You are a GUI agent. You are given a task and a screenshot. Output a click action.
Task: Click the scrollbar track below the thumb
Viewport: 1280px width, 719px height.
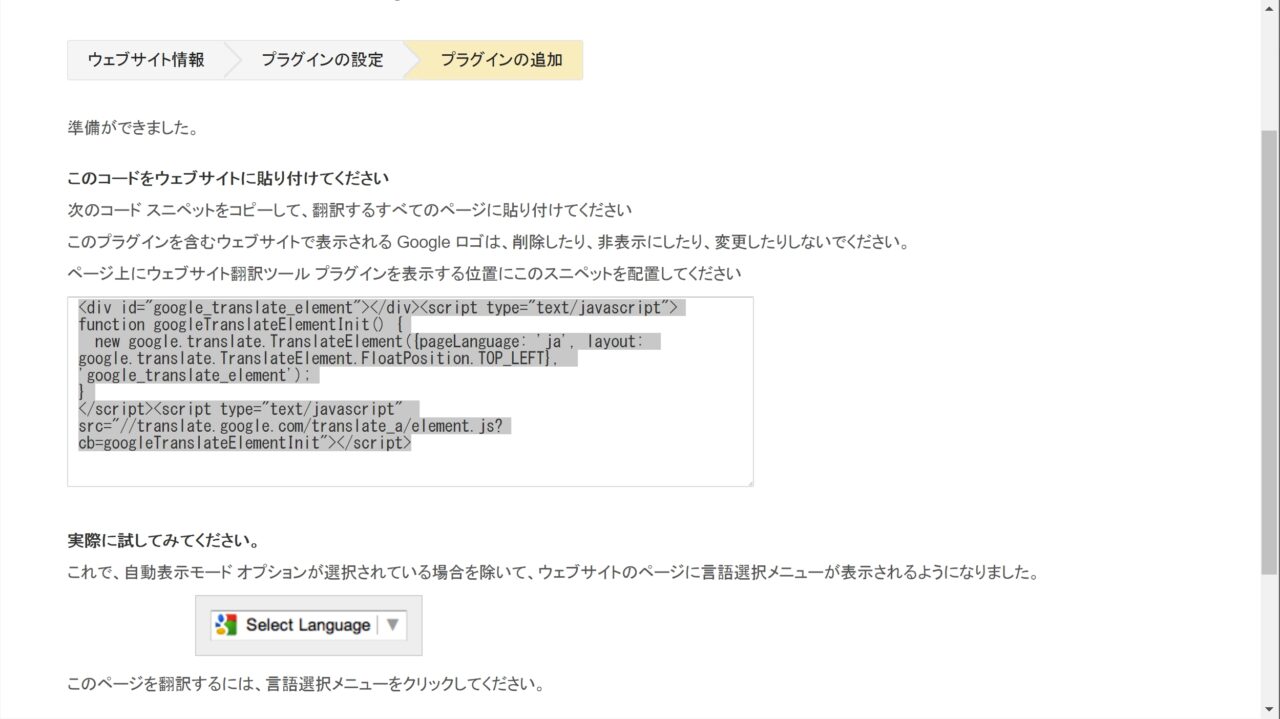(x=1269, y=640)
